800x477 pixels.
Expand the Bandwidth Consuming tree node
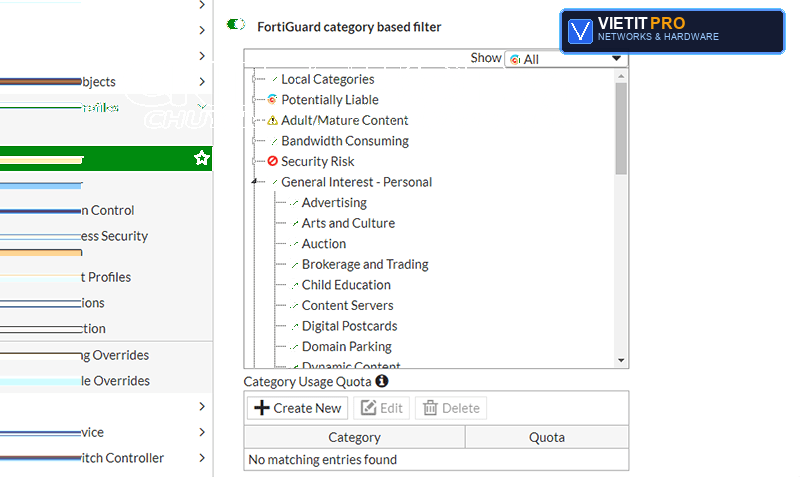(254, 141)
